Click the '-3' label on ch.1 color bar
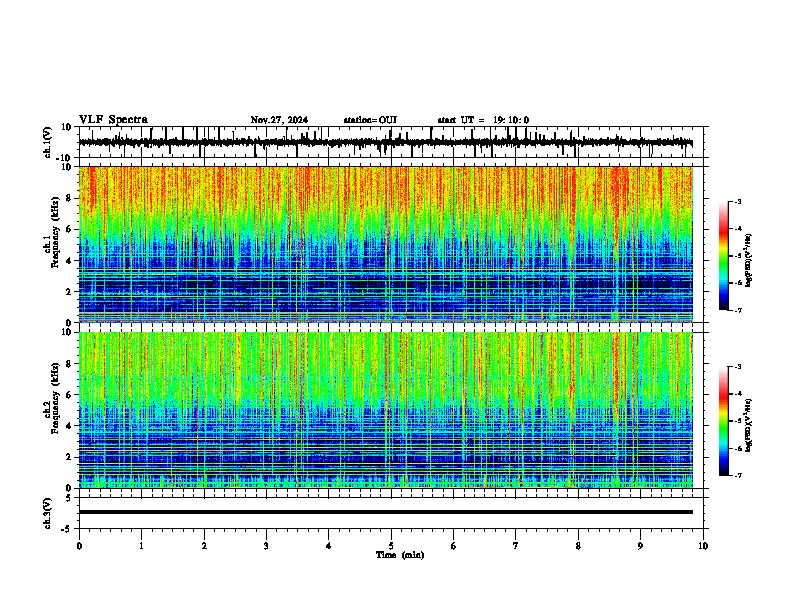This screenshot has height=612, width=792. [738, 201]
